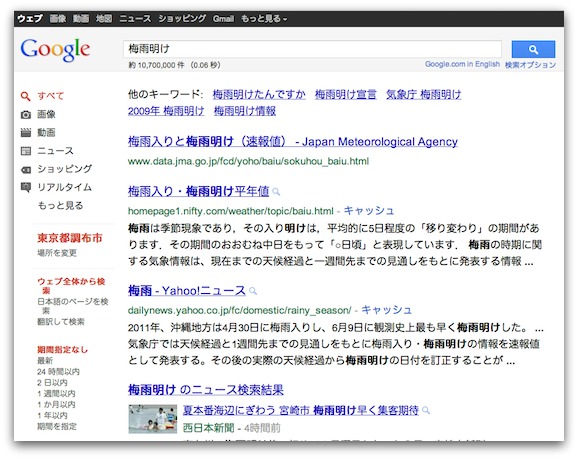This screenshot has width=578, height=459.
Task: Open Japan Meteorological Agency 梅雨入りと梅雨明け result
Action: pos(293,142)
